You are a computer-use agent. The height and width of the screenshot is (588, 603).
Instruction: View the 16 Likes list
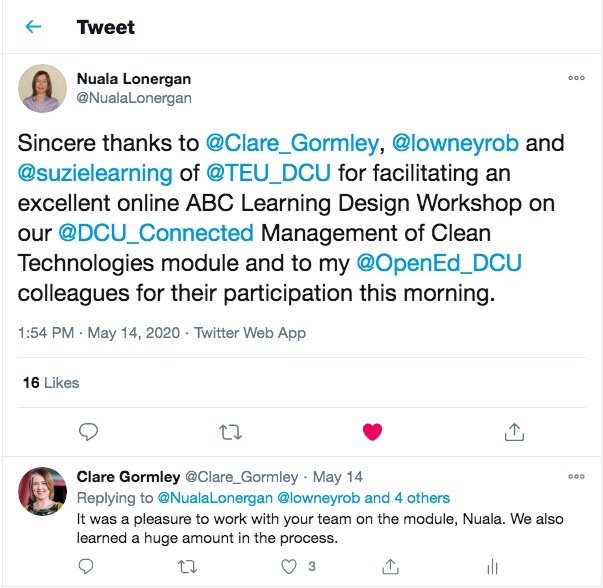pos(50,383)
